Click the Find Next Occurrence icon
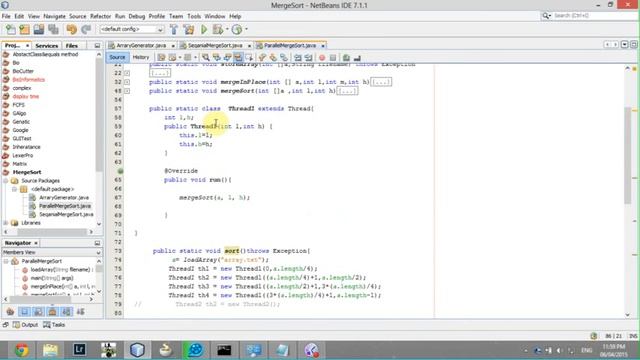Screen dimensions: 640x360 [227, 58]
